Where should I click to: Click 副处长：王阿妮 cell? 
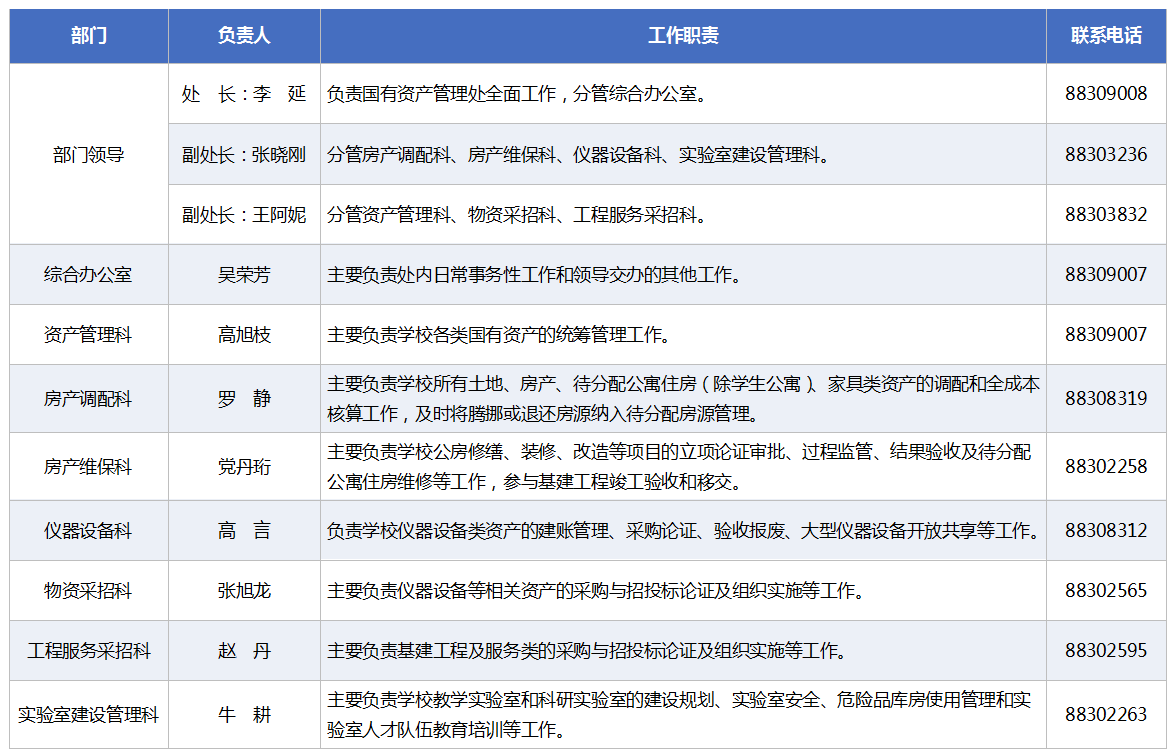pos(244,215)
